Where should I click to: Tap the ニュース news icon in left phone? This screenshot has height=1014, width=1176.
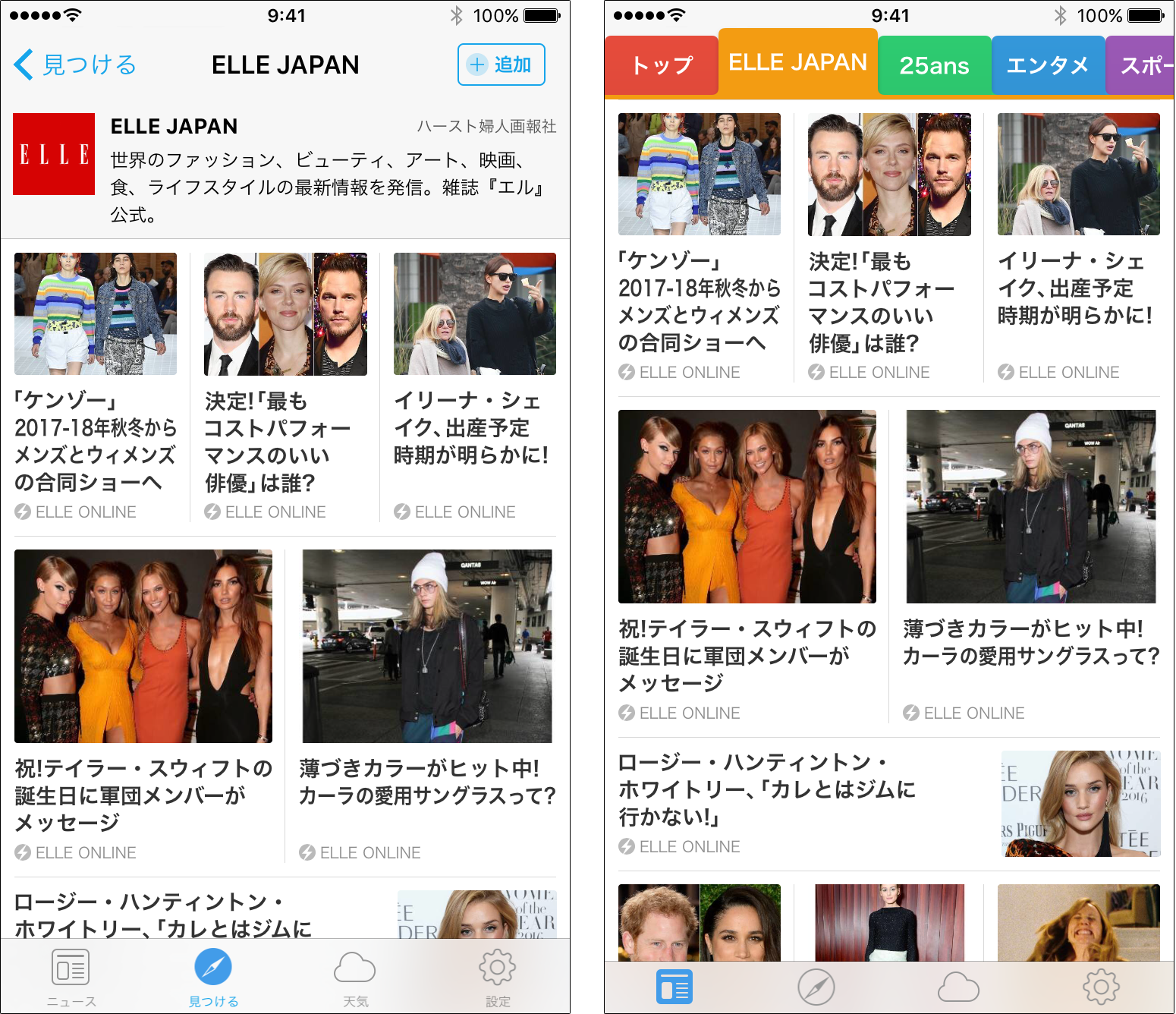click(x=71, y=968)
